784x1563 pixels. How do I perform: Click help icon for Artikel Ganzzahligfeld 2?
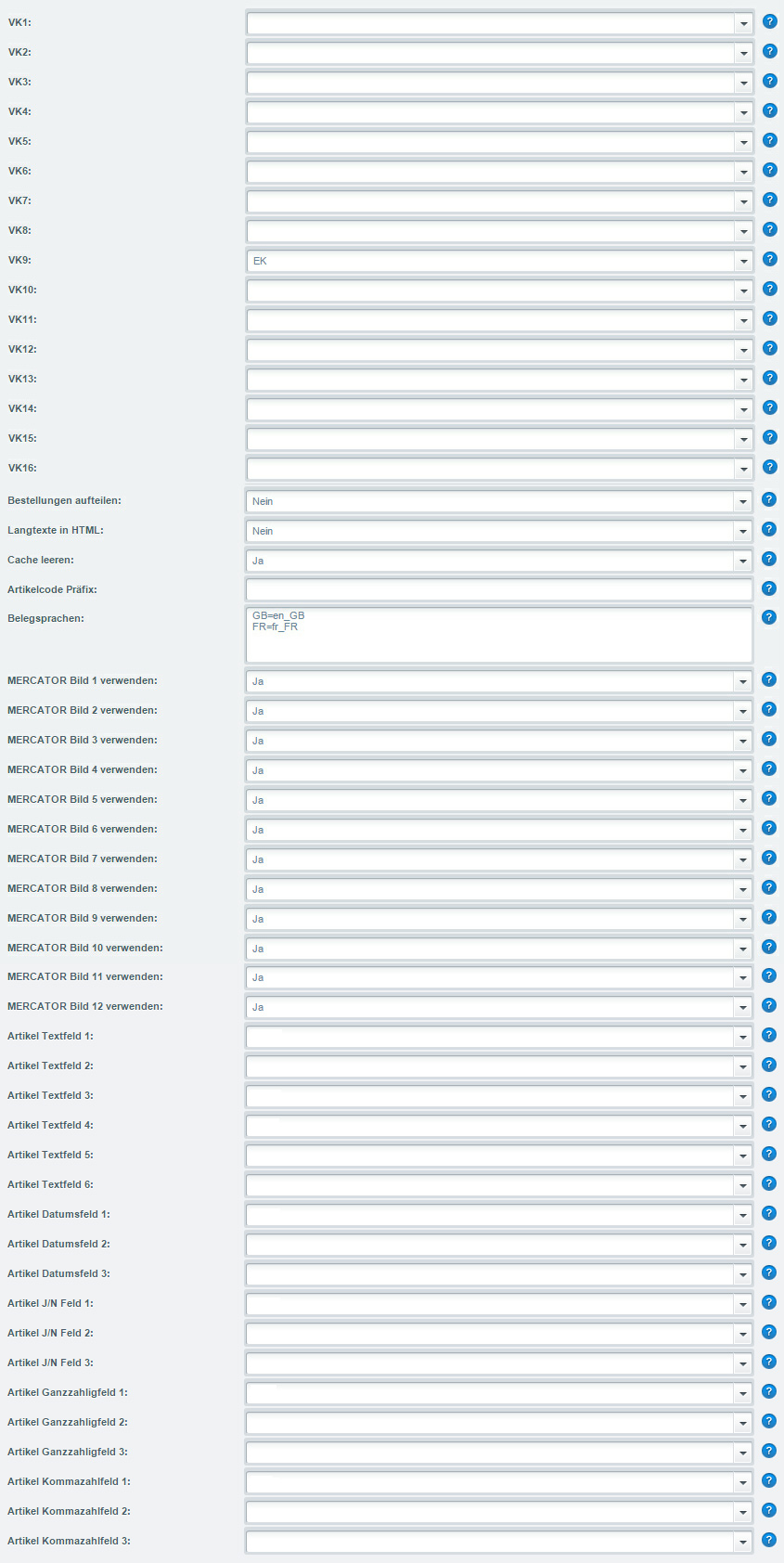click(x=769, y=1421)
